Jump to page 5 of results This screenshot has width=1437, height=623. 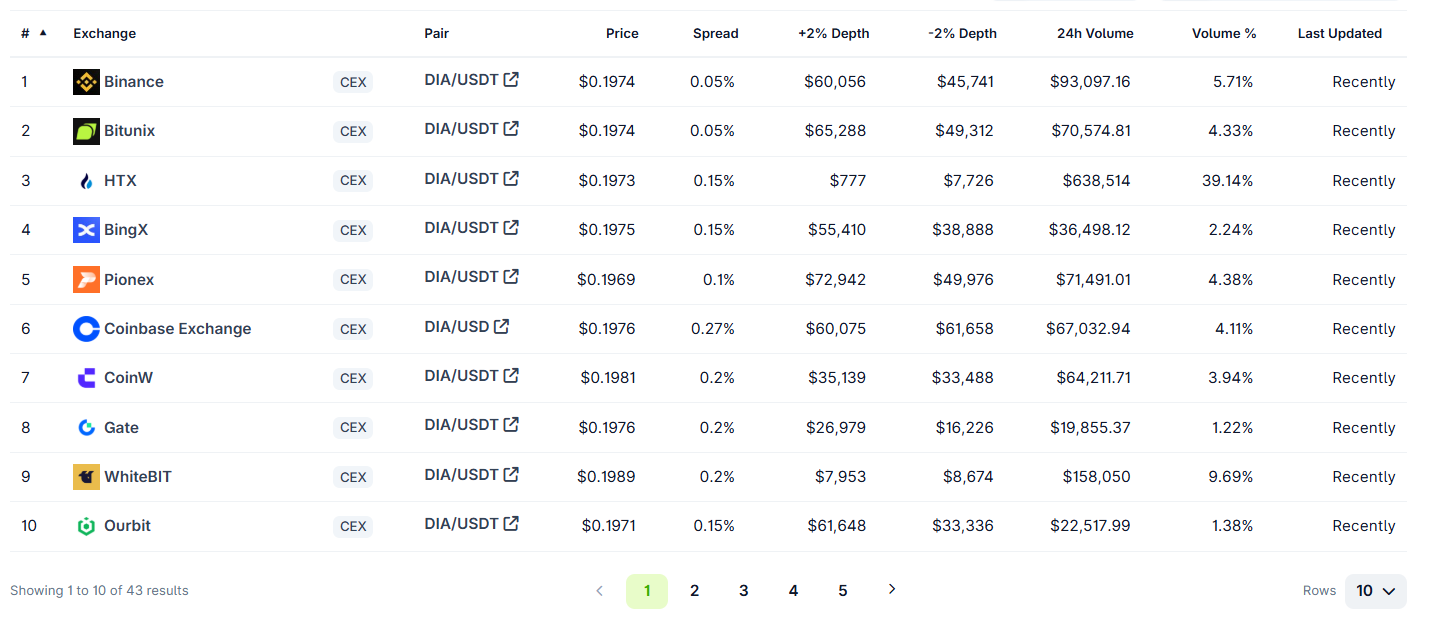coord(842,591)
